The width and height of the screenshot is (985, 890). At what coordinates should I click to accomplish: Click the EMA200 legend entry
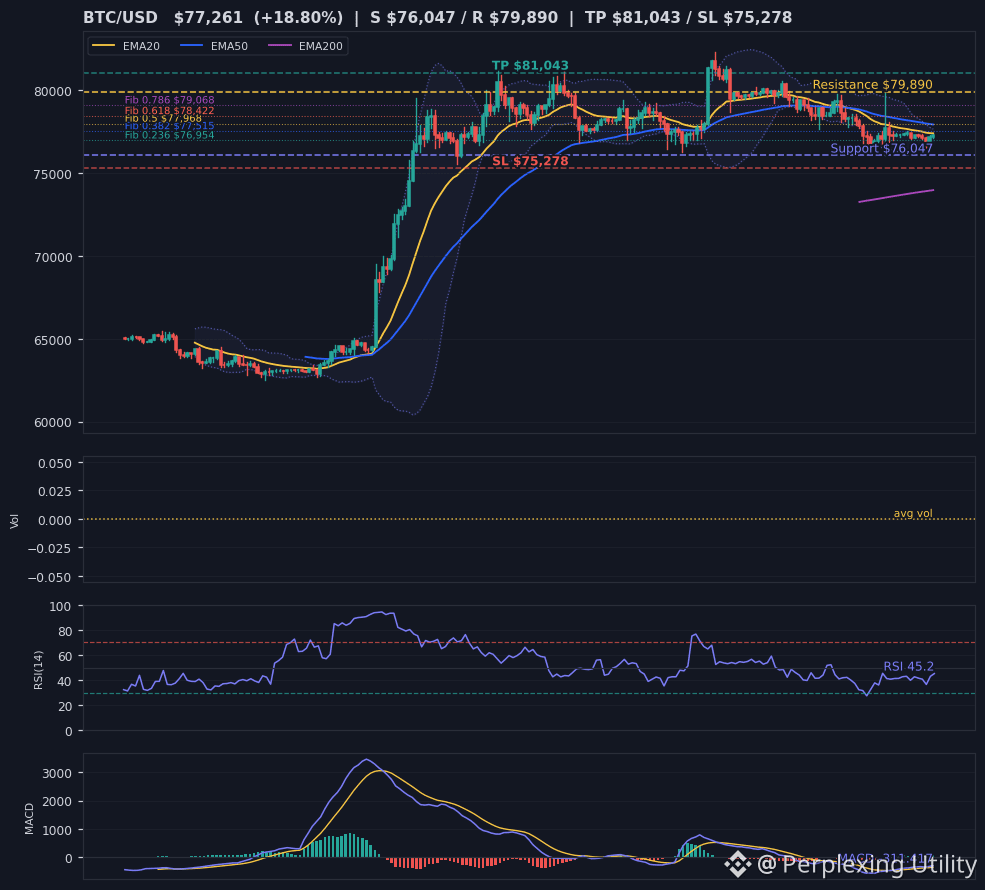point(305,46)
